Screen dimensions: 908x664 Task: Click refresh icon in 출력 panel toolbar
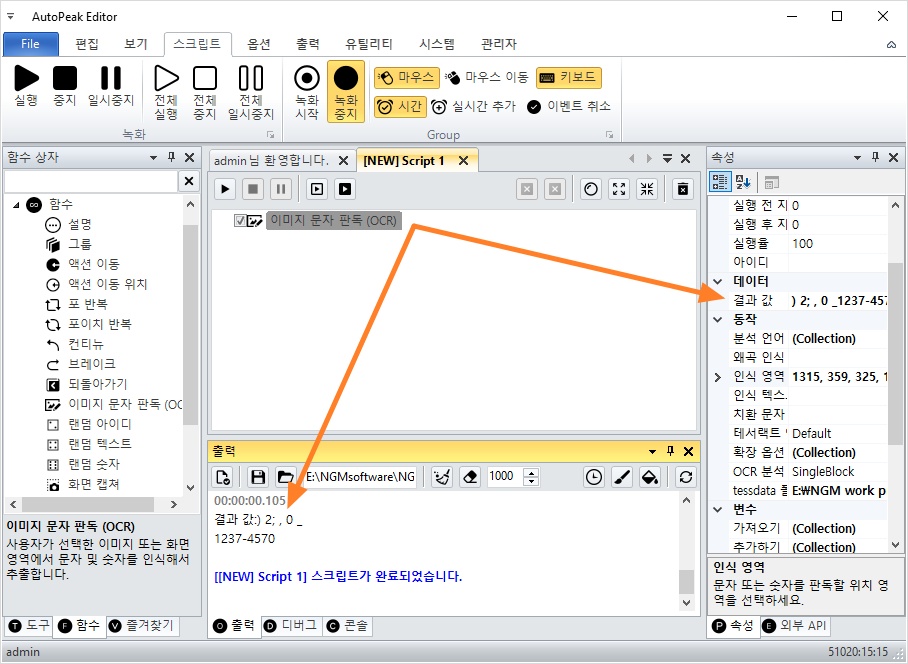686,477
